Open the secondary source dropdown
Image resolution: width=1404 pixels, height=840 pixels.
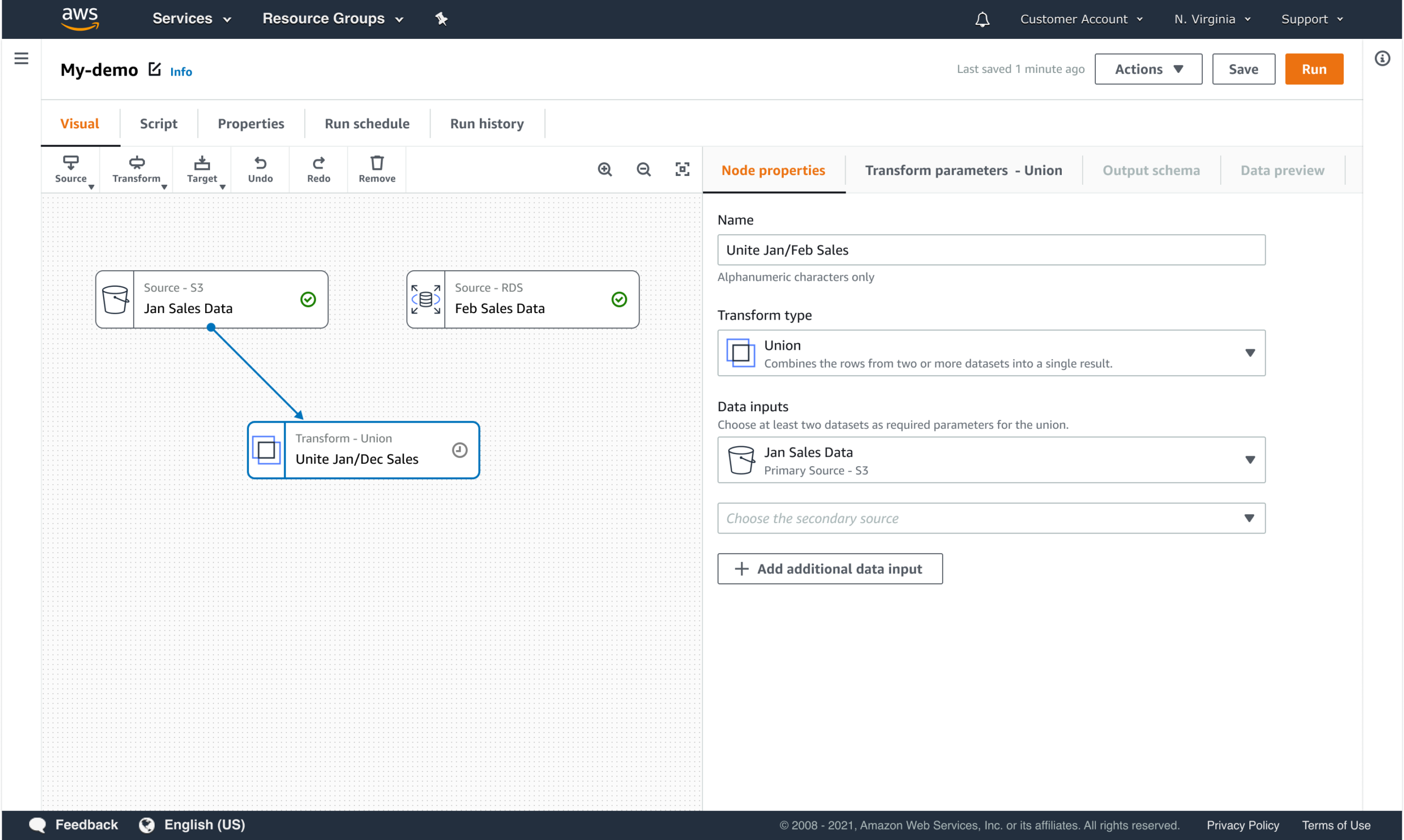click(x=991, y=519)
